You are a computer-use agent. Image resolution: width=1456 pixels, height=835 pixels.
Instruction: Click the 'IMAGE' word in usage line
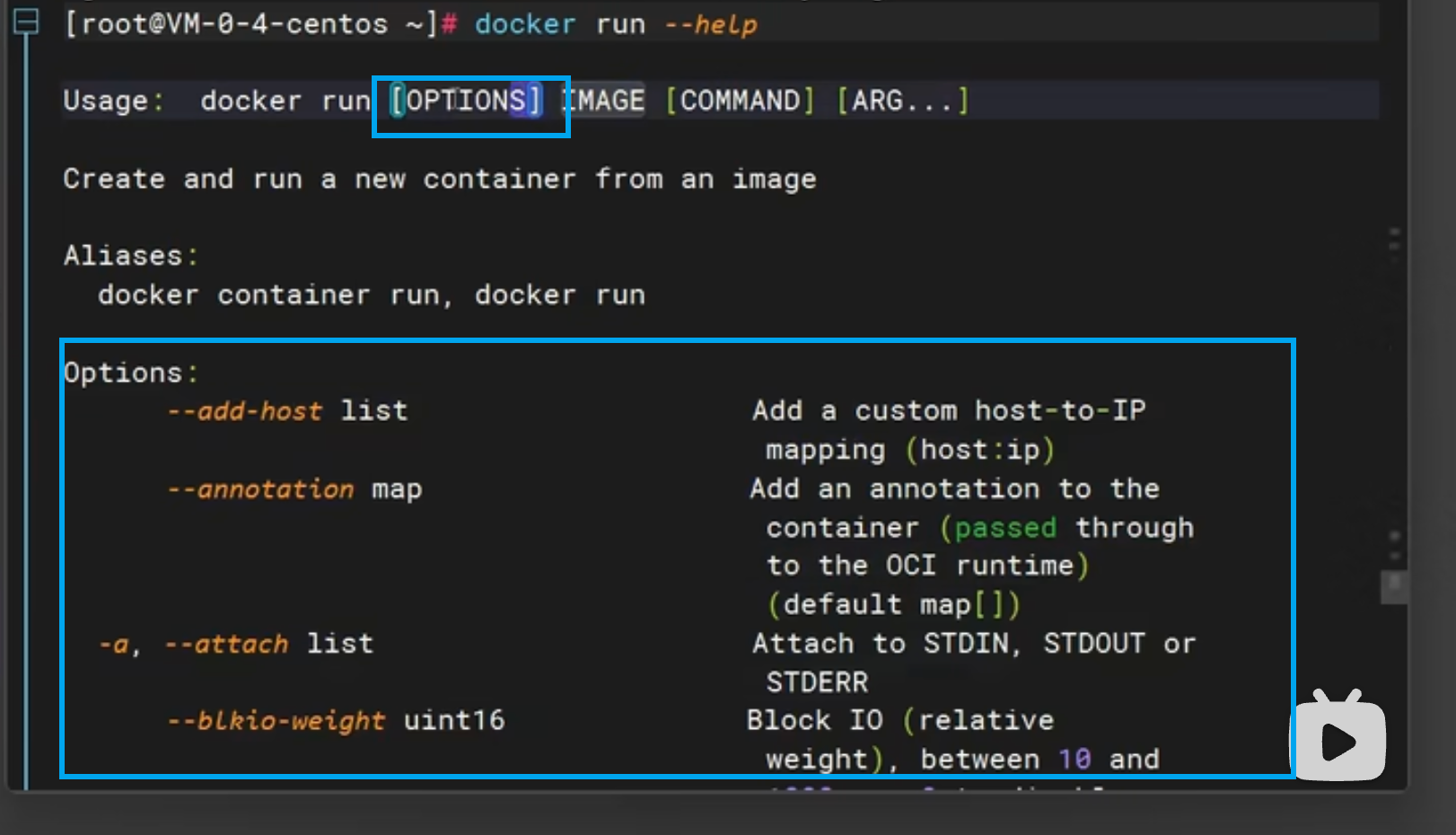click(x=603, y=101)
